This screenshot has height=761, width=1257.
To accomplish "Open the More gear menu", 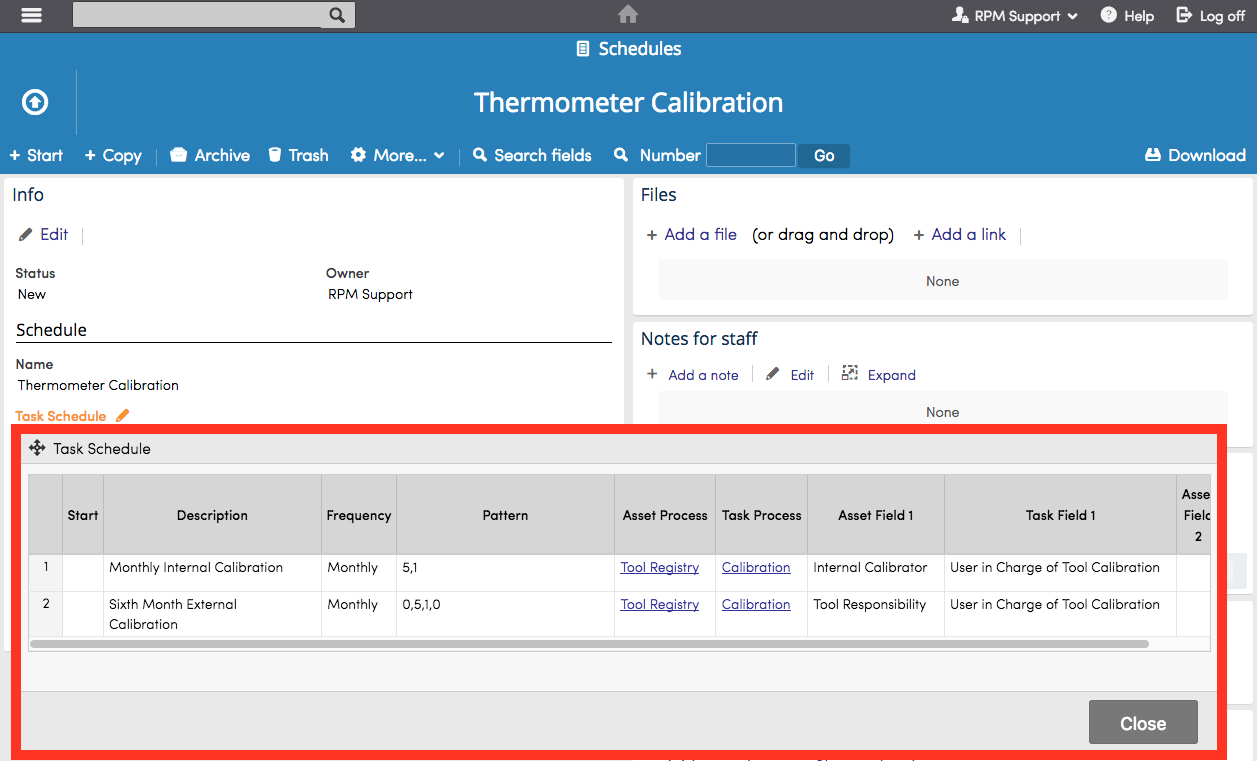I will coord(397,155).
